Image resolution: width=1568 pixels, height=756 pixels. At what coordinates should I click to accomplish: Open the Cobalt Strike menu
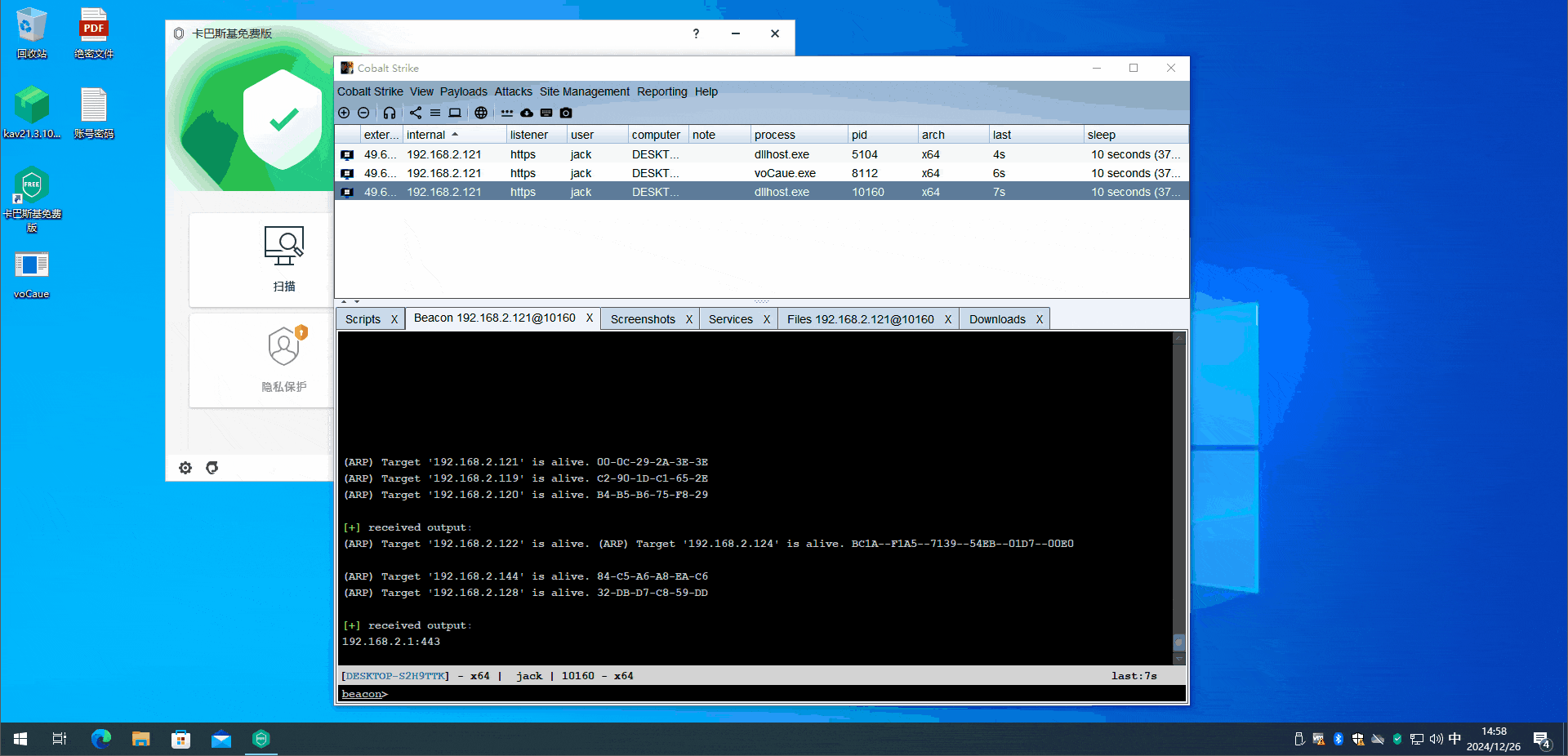coord(370,91)
